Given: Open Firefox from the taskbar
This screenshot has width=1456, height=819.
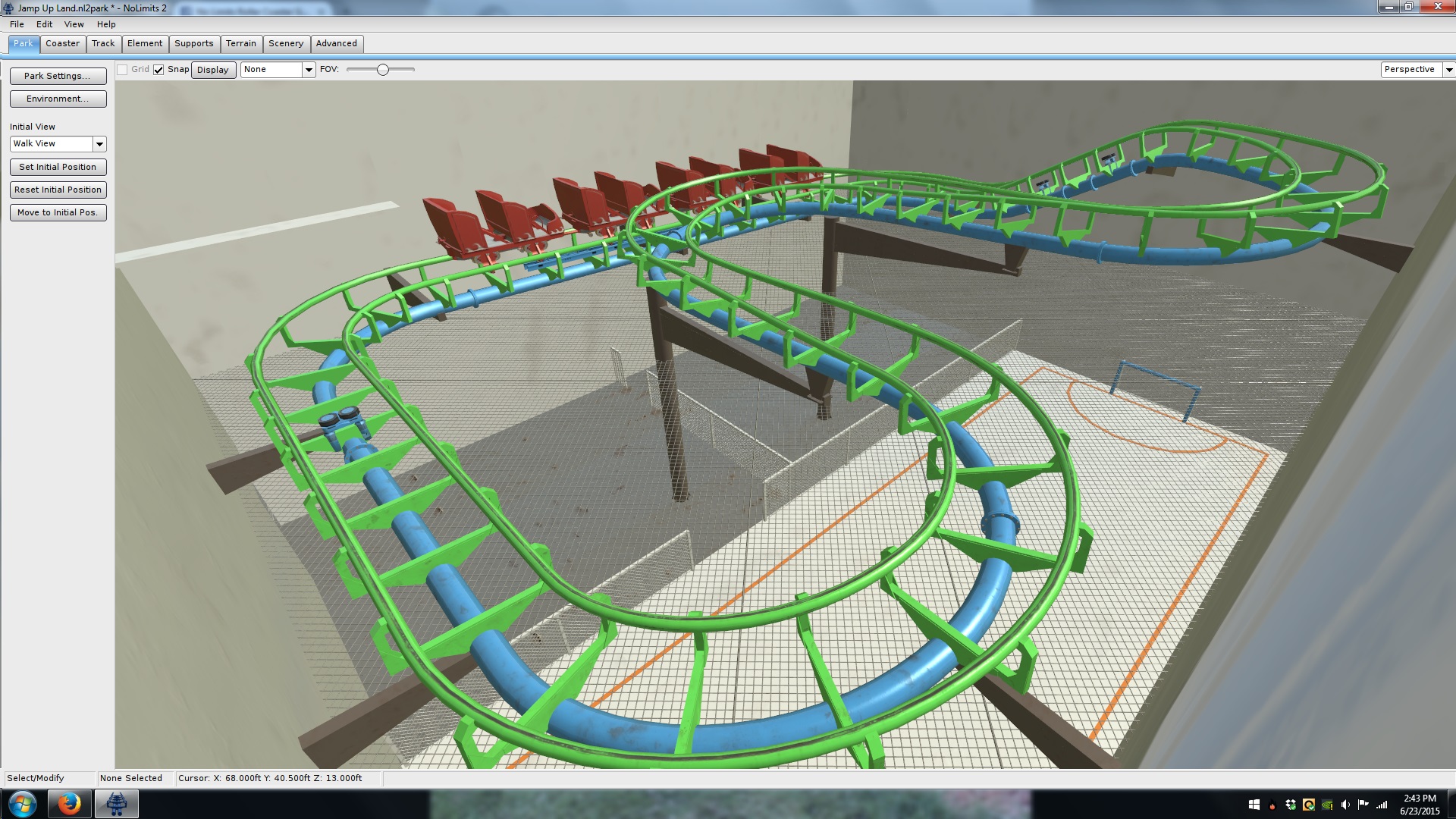Looking at the screenshot, I should (69, 804).
